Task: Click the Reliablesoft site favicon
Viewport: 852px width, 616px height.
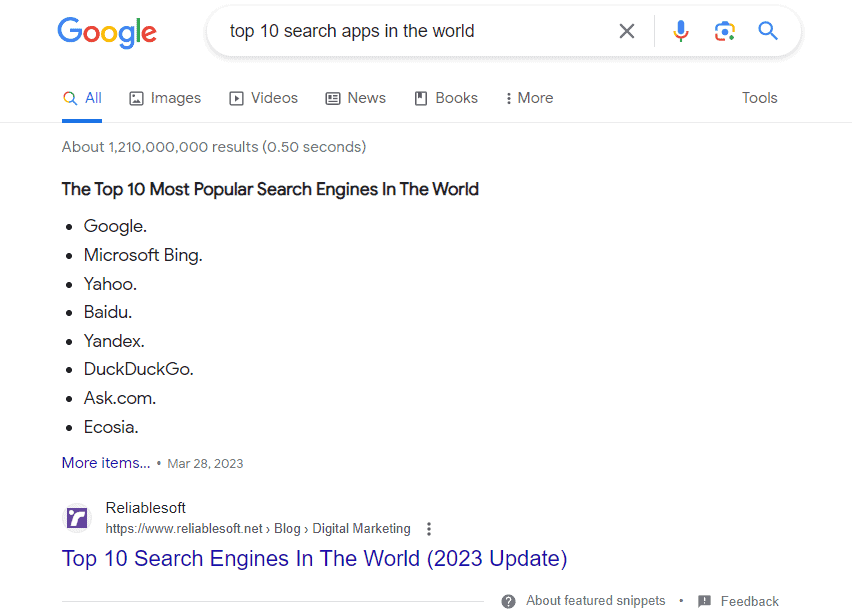Action: [x=77, y=517]
